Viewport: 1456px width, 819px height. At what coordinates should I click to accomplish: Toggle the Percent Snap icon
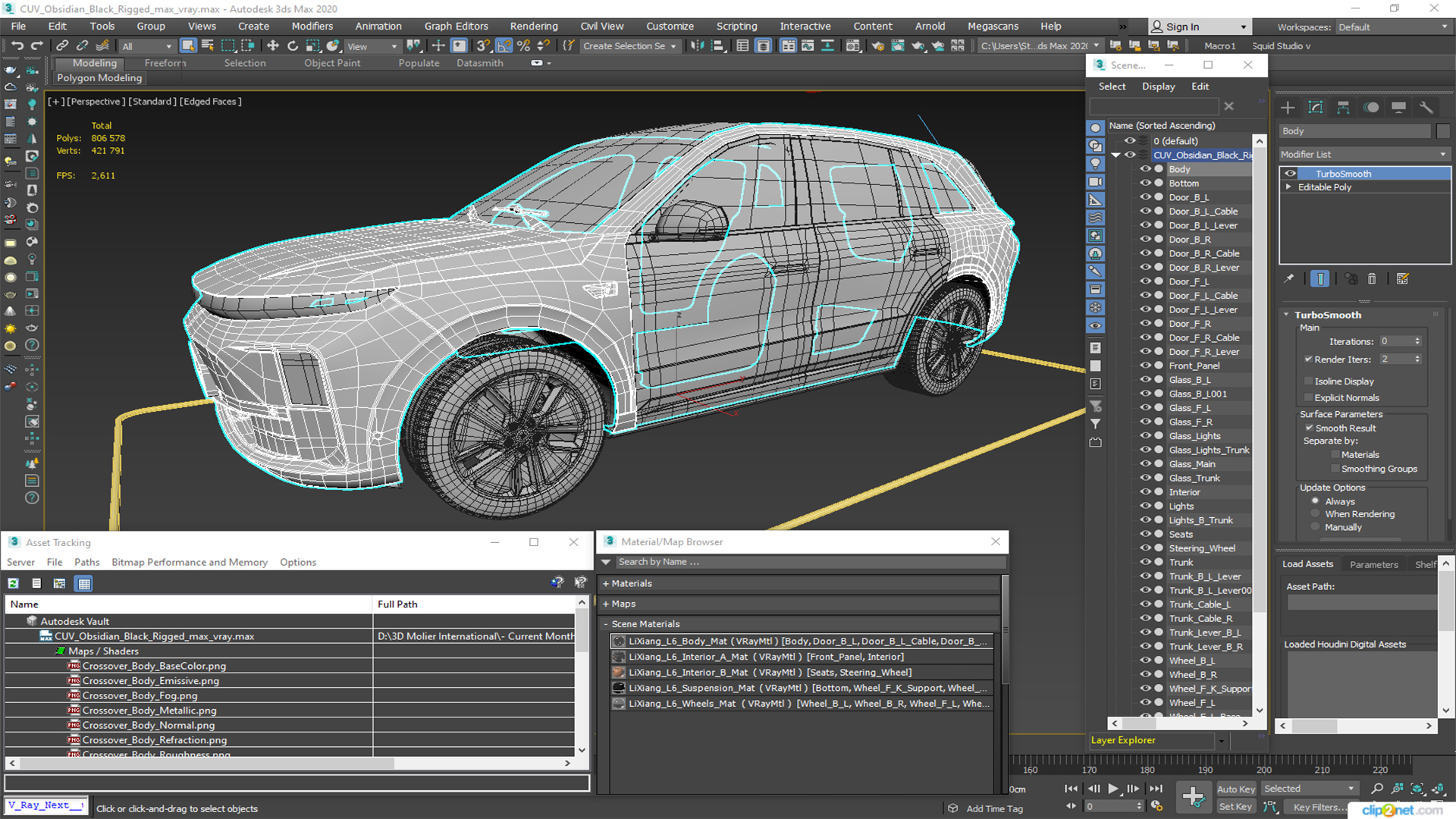coord(523,46)
